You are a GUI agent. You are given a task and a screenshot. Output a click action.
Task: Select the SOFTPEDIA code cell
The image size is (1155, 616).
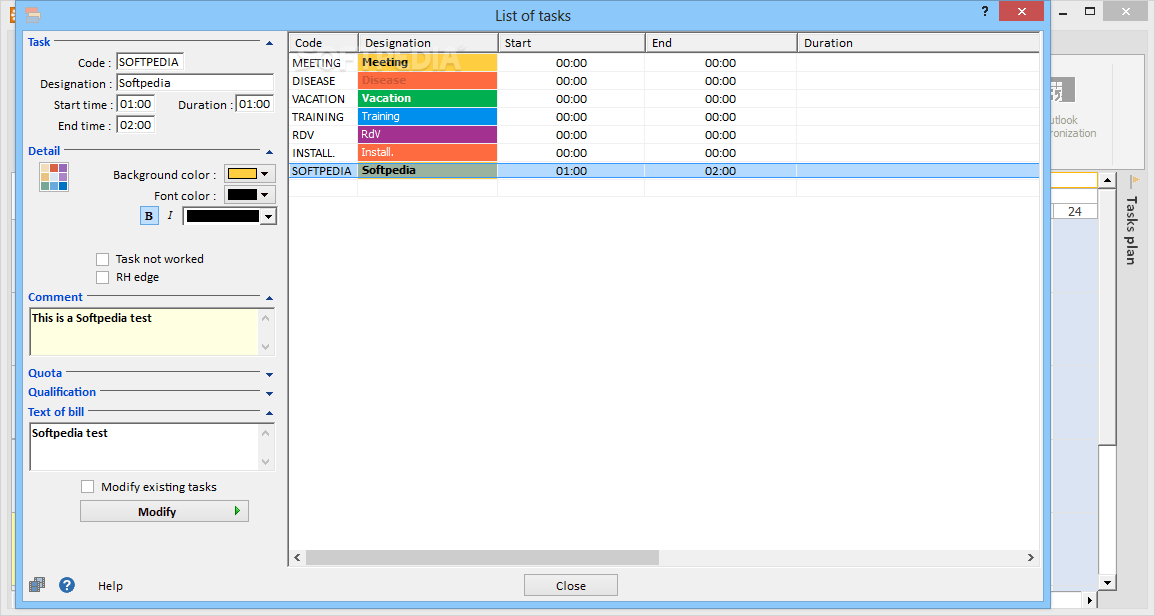pos(323,171)
